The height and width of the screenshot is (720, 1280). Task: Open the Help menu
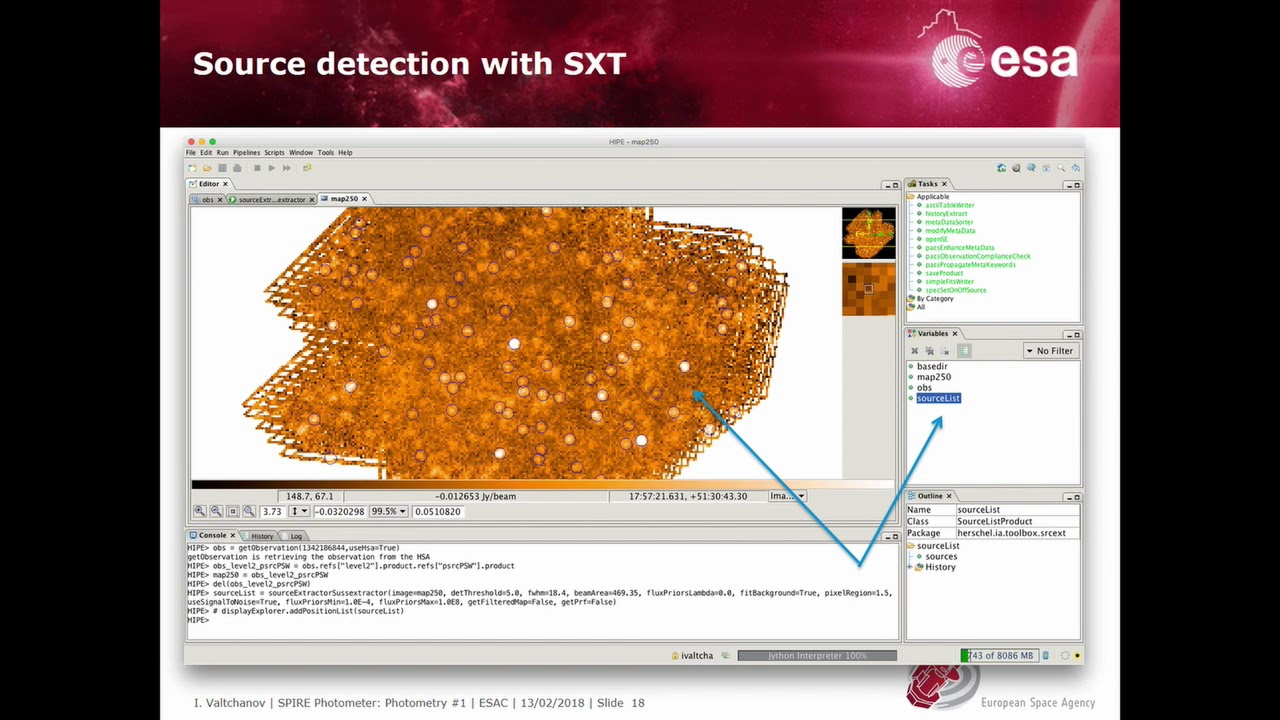[x=345, y=153]
